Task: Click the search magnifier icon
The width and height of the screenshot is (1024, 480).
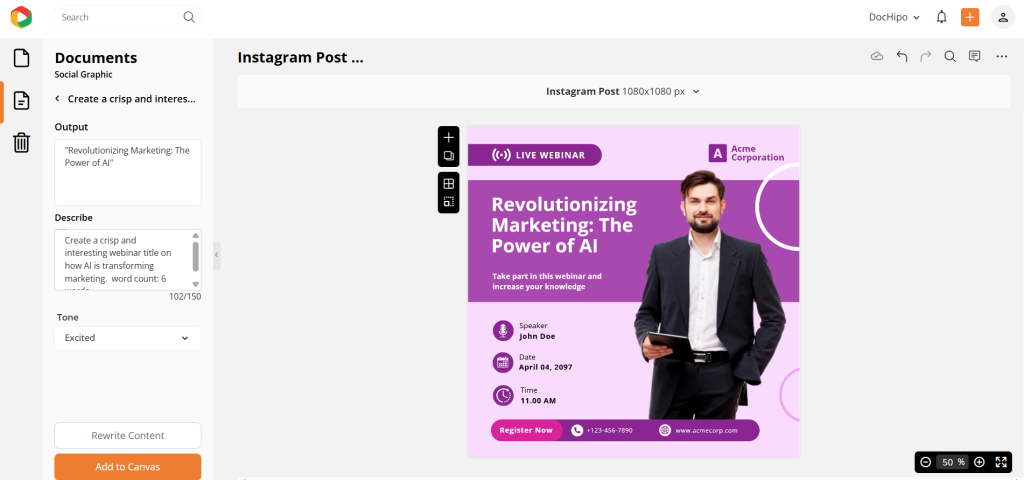Action: pyautogui.click(x=189, y=17)
